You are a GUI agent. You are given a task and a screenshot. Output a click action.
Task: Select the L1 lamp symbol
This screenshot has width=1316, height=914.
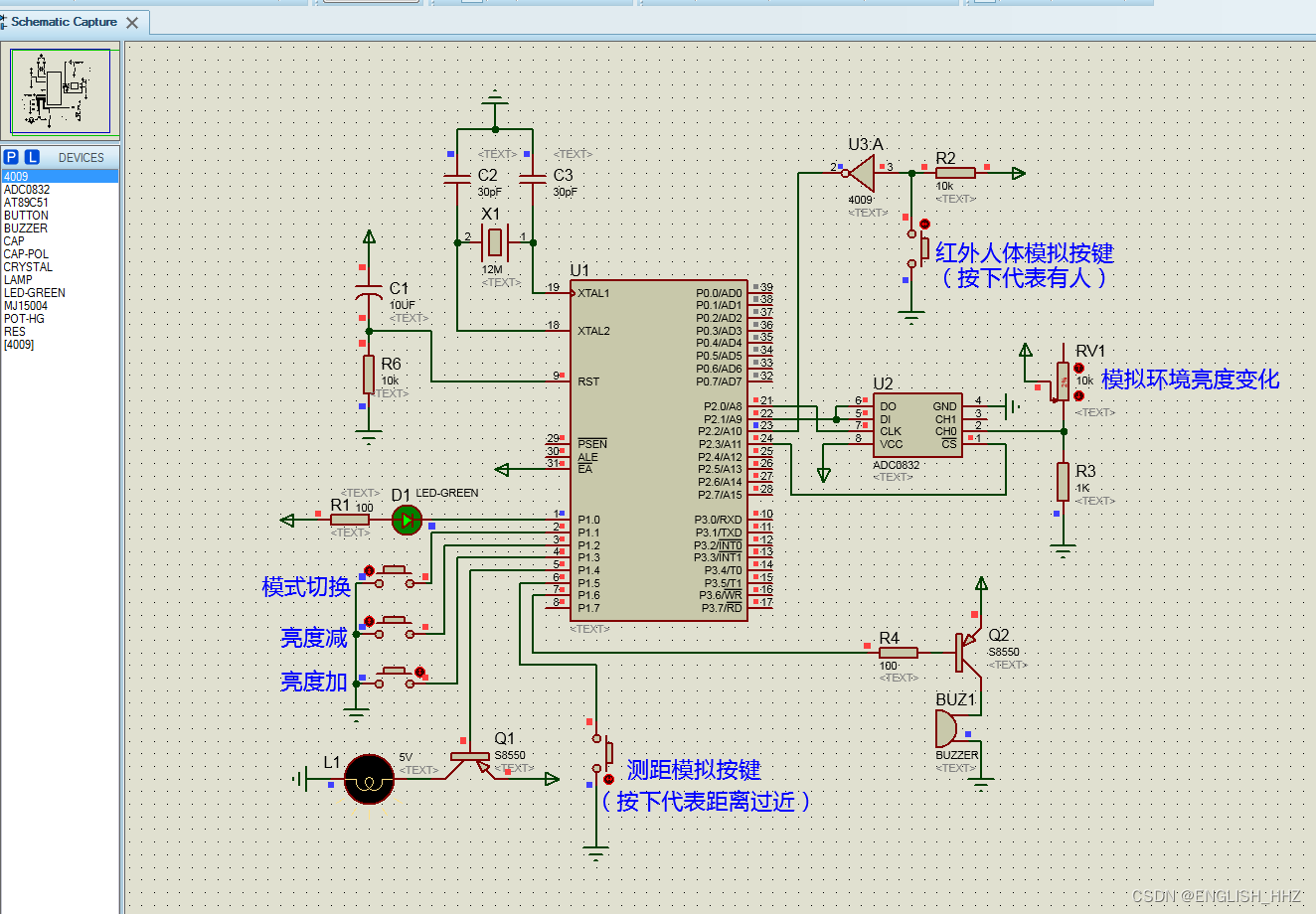click(369, 779)
